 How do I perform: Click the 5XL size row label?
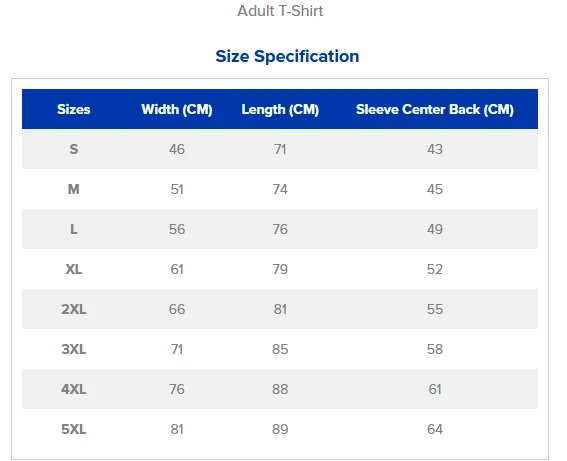point(73,430)
